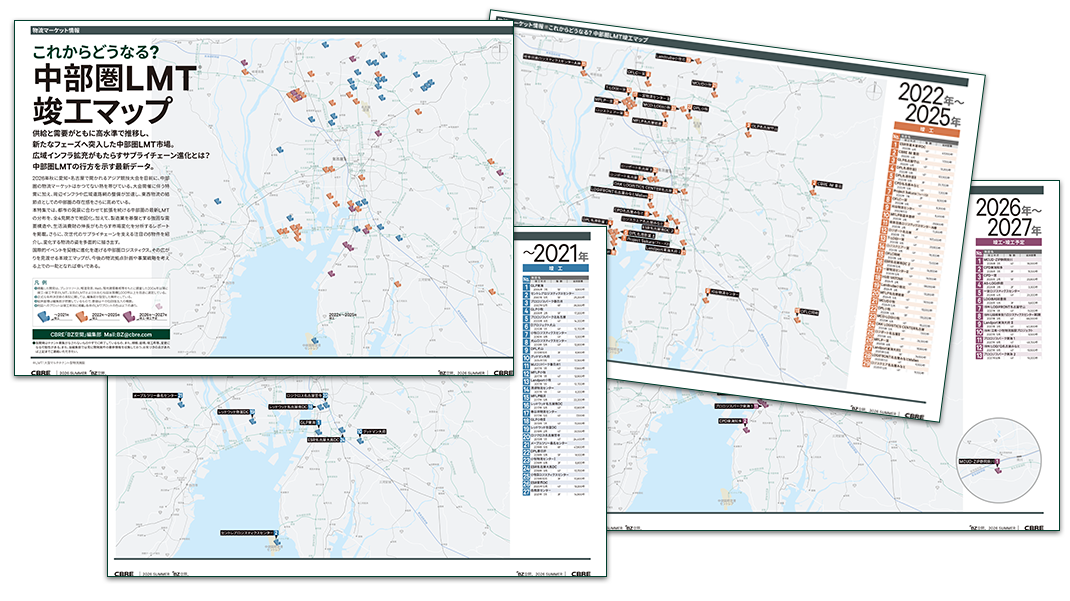Click the BZ空間 2026 SUMMER footer on the cover page
Screen dimensions: 1070x601
coord(461,372)
